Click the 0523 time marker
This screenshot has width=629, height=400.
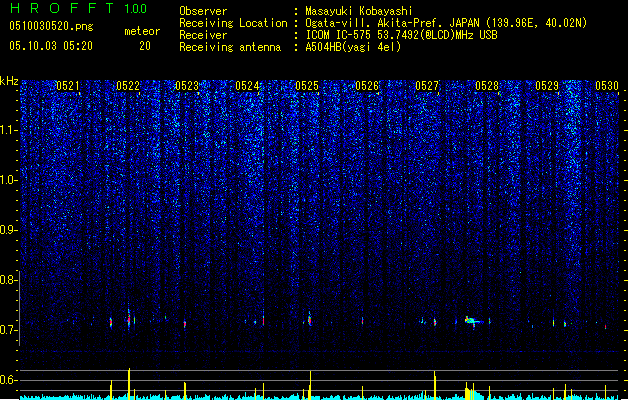click(187, 86)
